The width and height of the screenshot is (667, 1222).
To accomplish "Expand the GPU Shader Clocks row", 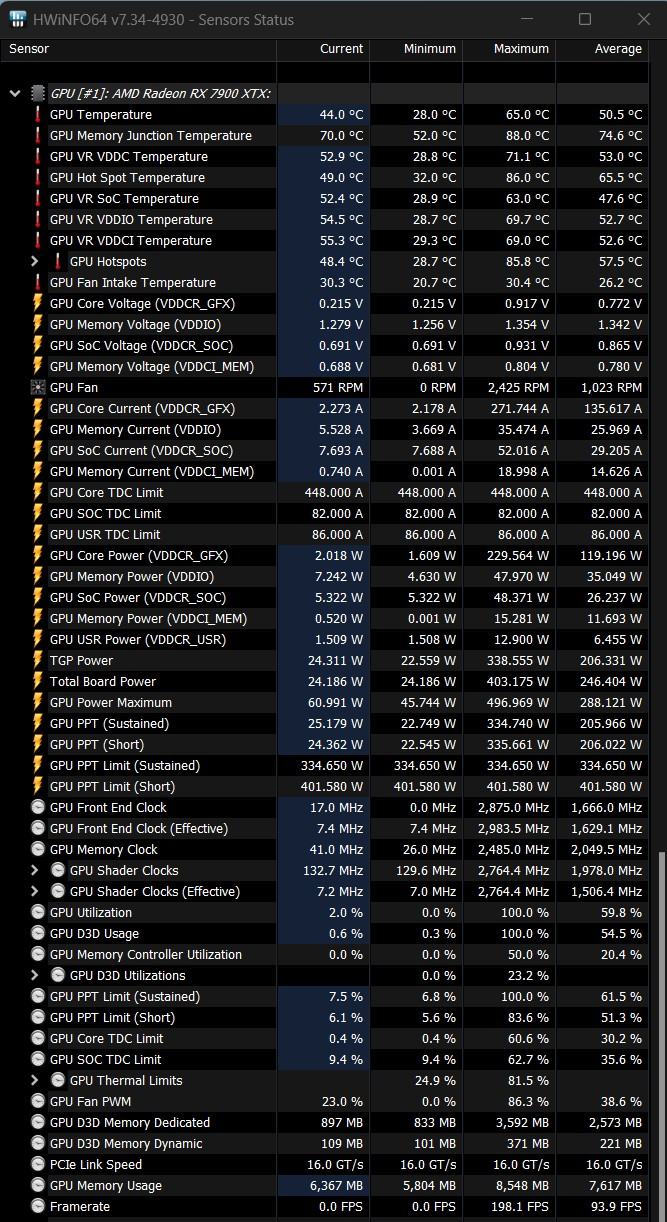I will tap(36, 870).
